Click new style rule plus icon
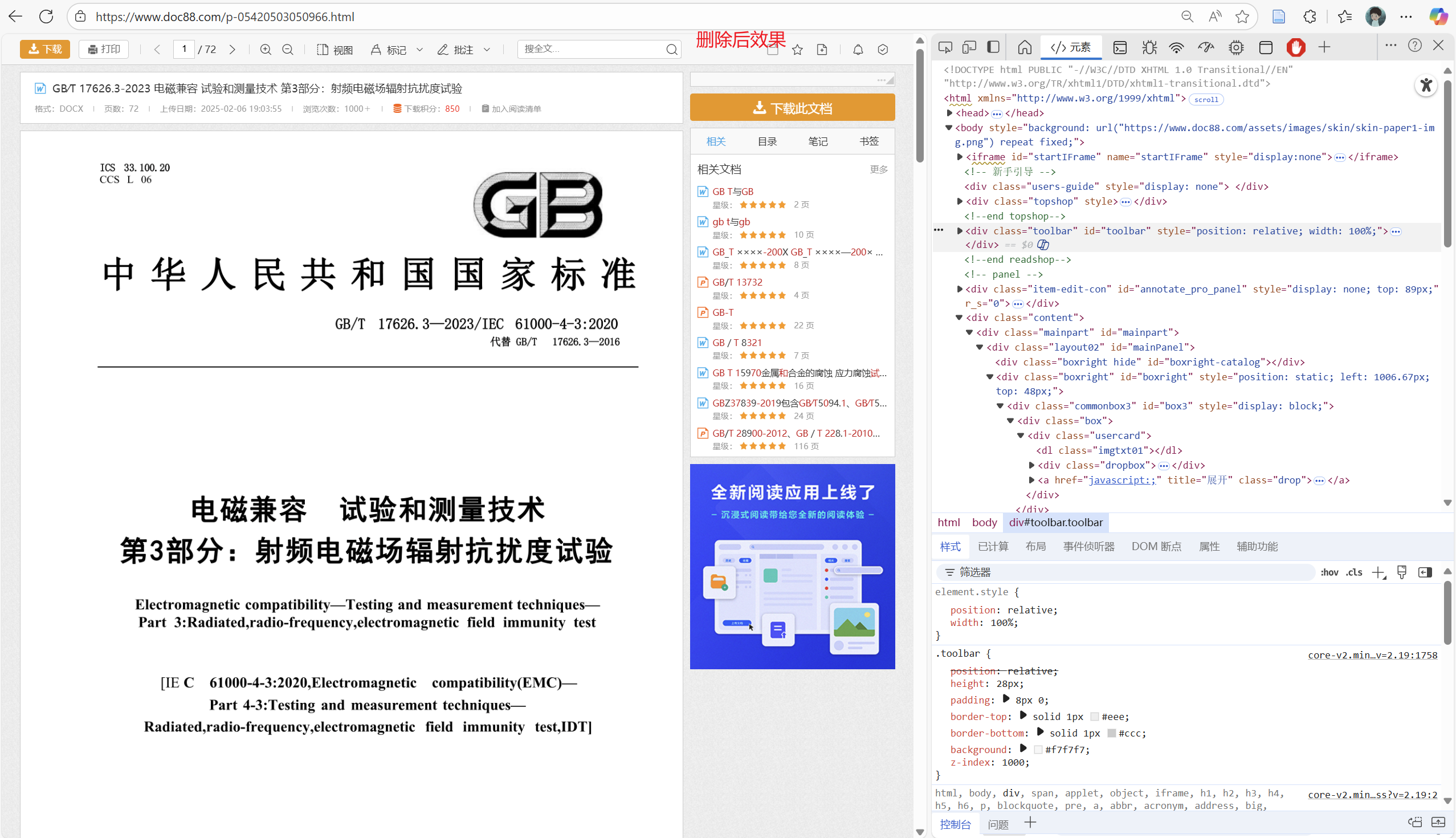Screen dimensions: 1456x838 click(x=1379, y=572)
